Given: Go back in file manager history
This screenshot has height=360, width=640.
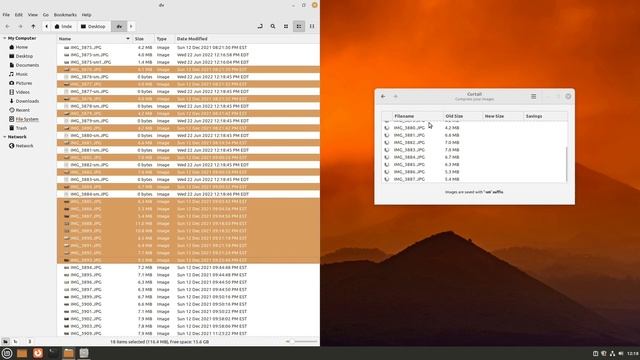Looking at the screenshot, I should point(8,26).
